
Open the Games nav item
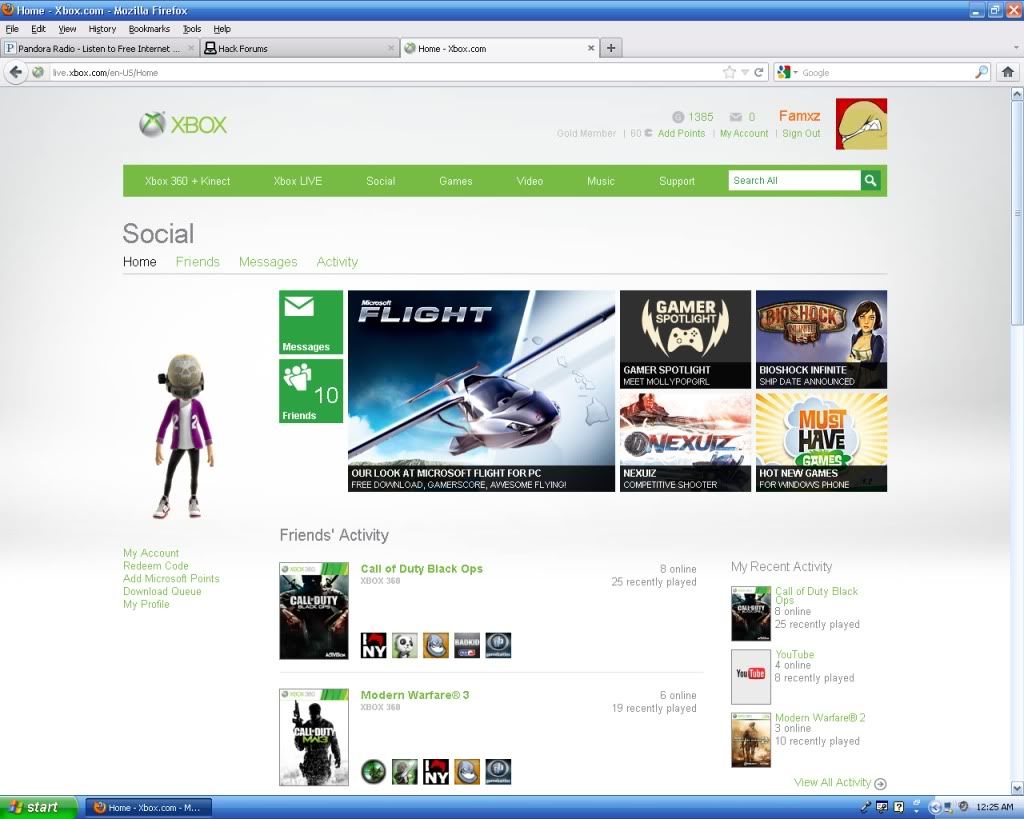pyautogui.click(x=456, y=181)
